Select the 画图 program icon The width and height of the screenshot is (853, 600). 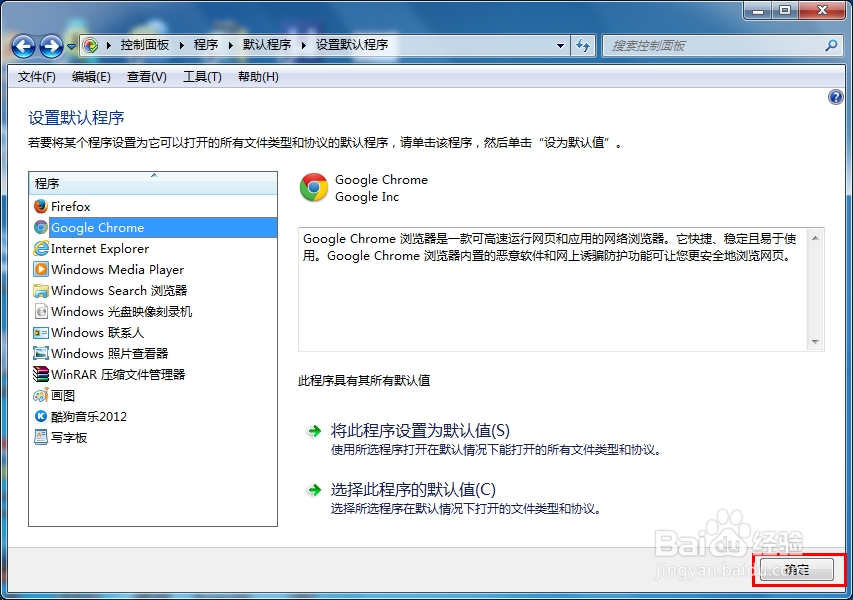click(x=41, y=395)
